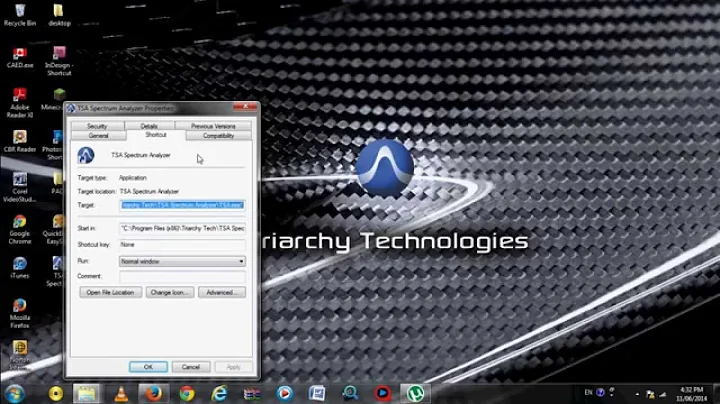The height and width of the screenshot is (404, 720).
Task: Confirm the properties with OK
Action: click(x=148, y=367)
